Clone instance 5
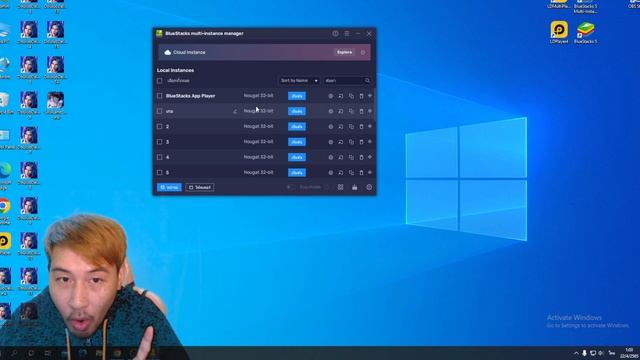 tap(351, 173)
